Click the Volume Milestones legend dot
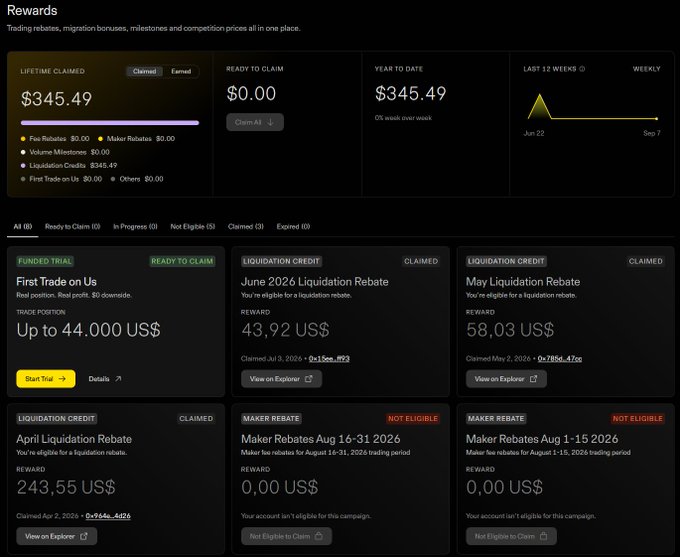Image resolution: width=680 pixels, height=557 pixels. (23, 152)
